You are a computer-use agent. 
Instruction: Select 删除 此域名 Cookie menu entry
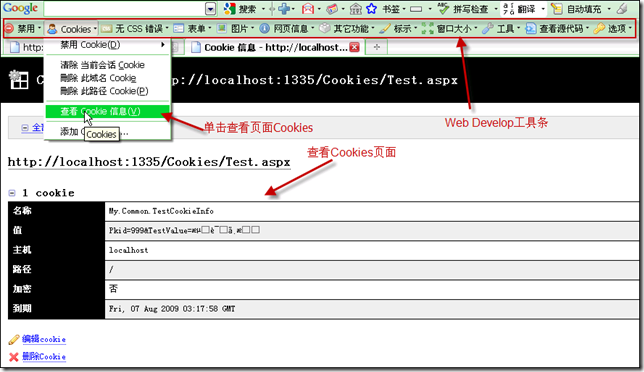tap(107, 78)
